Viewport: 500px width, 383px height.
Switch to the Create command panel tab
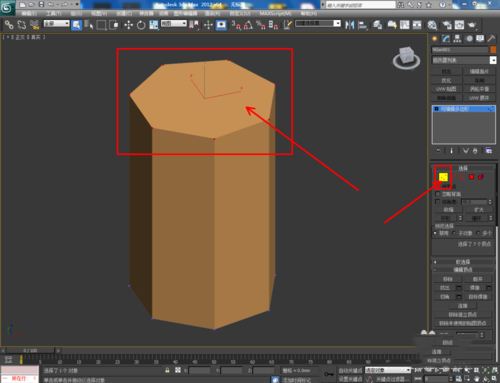point(435,39)
